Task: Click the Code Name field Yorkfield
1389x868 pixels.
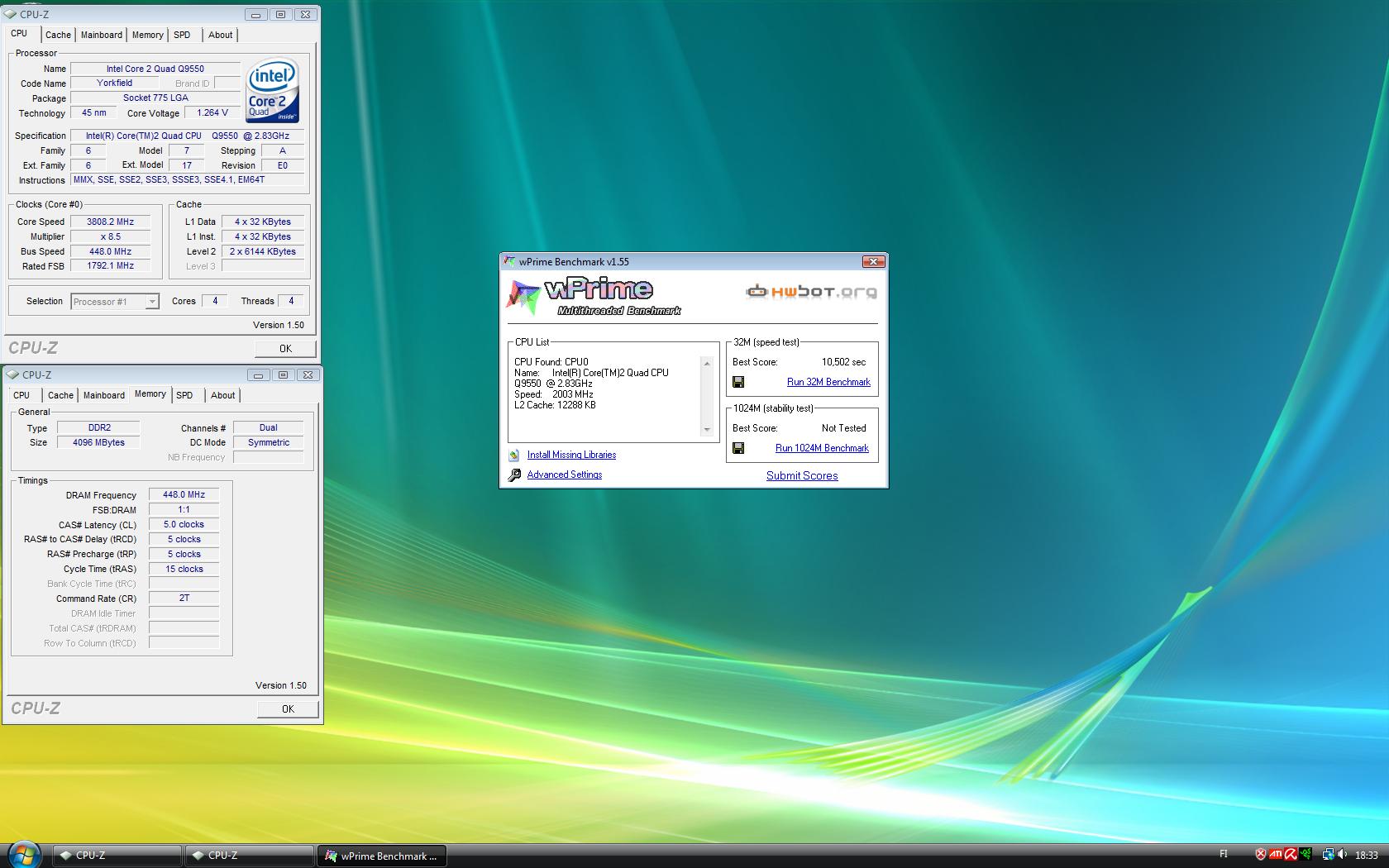Action: pyautogui.click(x=114, y=83)
